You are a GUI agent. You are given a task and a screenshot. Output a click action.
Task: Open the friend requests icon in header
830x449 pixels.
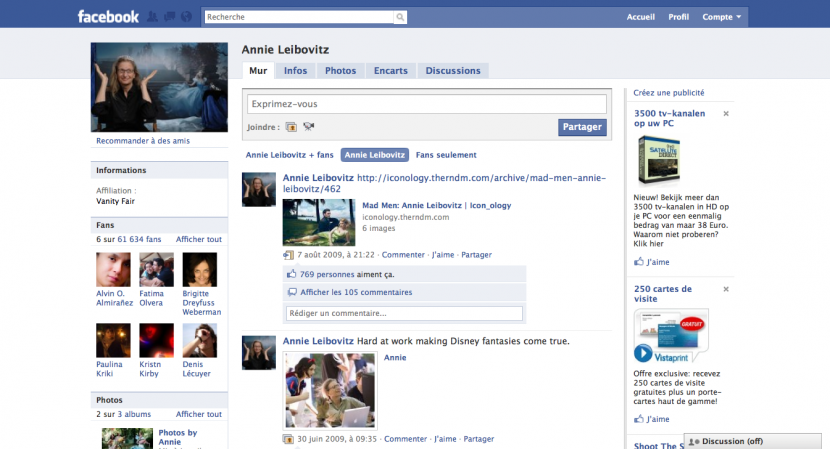152,17
